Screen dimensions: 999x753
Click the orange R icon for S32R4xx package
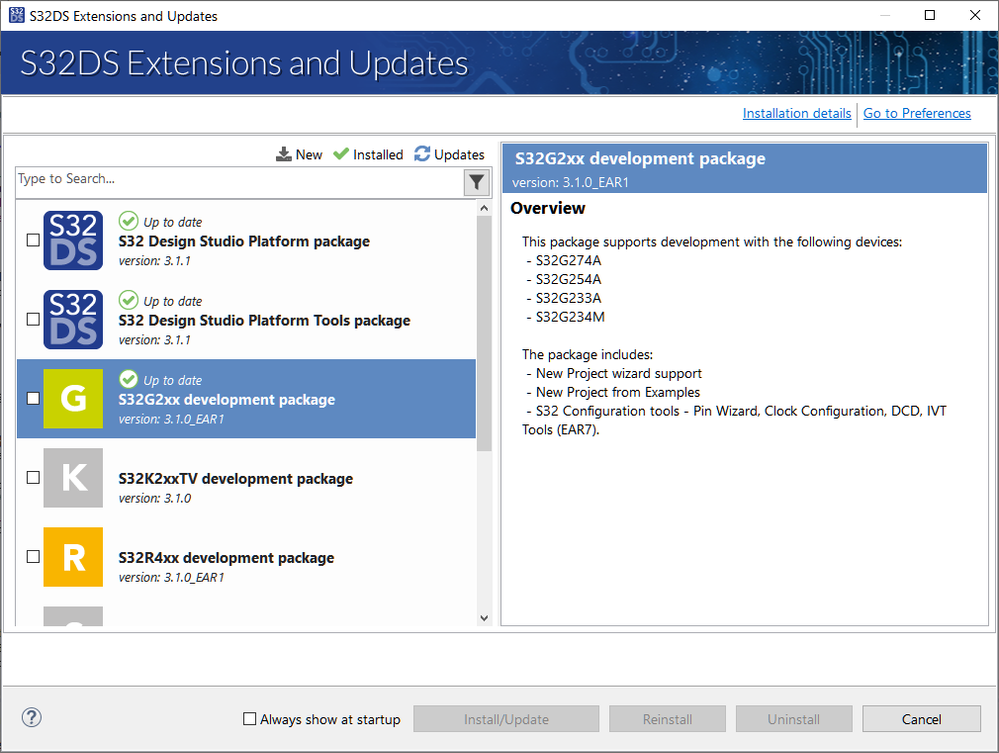click(x=73, y=557)
